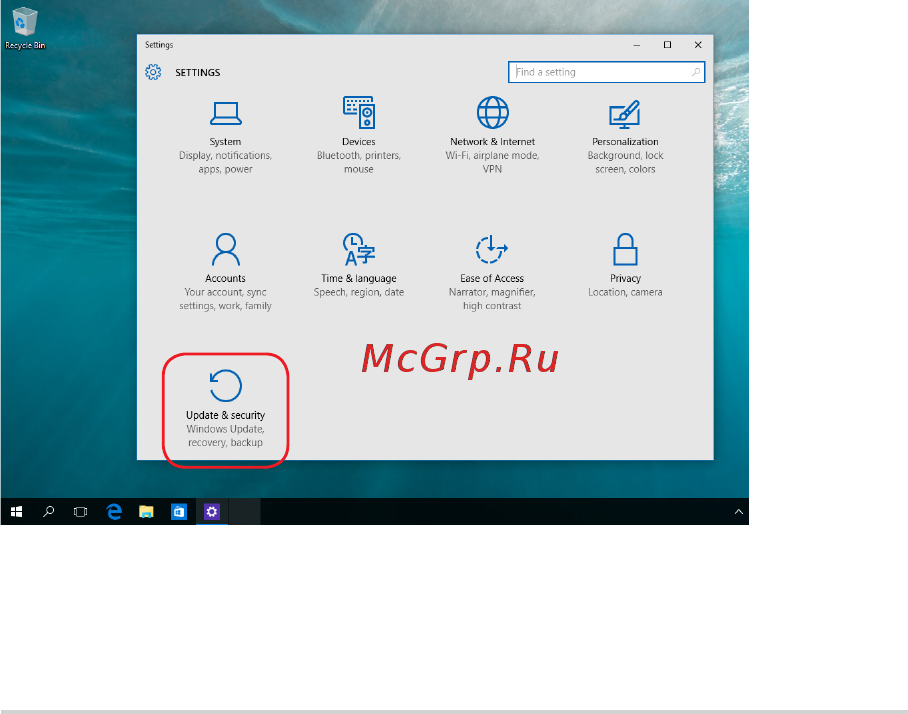Open the Privacy padlock icon

(x=625, y=249)
